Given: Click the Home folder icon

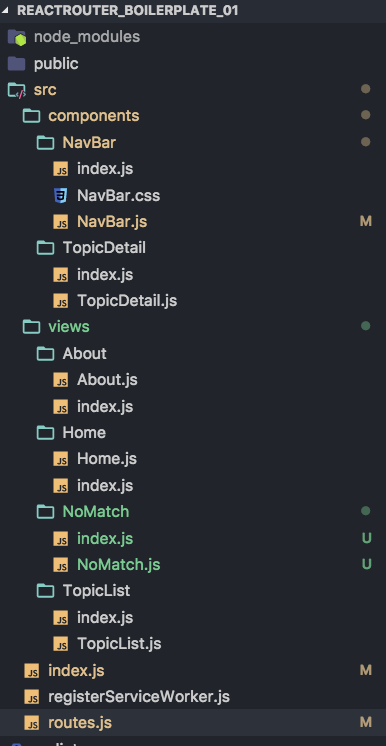Looking at the screenshot, I should tap(46, 433).
